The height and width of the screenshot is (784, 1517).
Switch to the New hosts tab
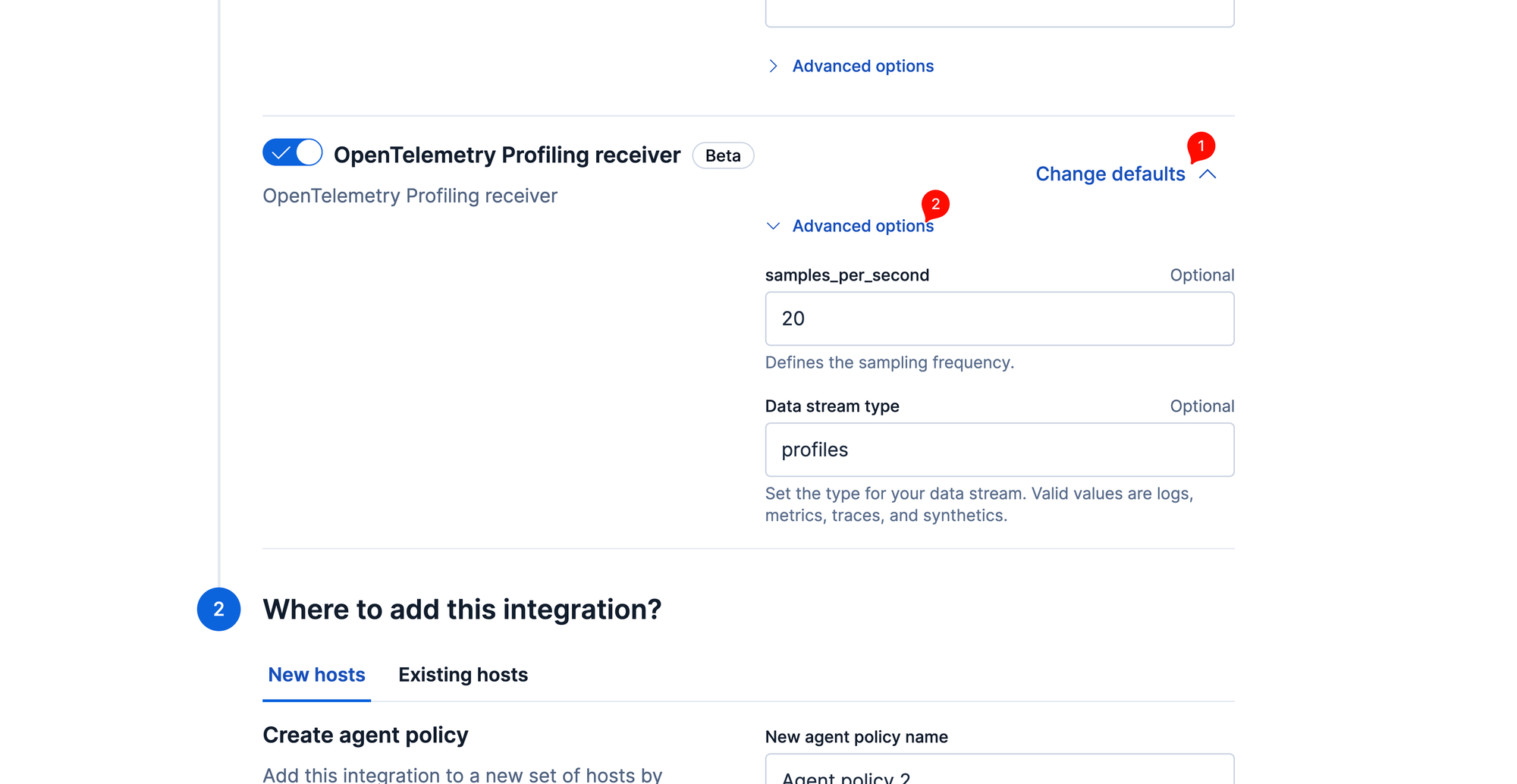pyautogui.click(x=316, y=675)
